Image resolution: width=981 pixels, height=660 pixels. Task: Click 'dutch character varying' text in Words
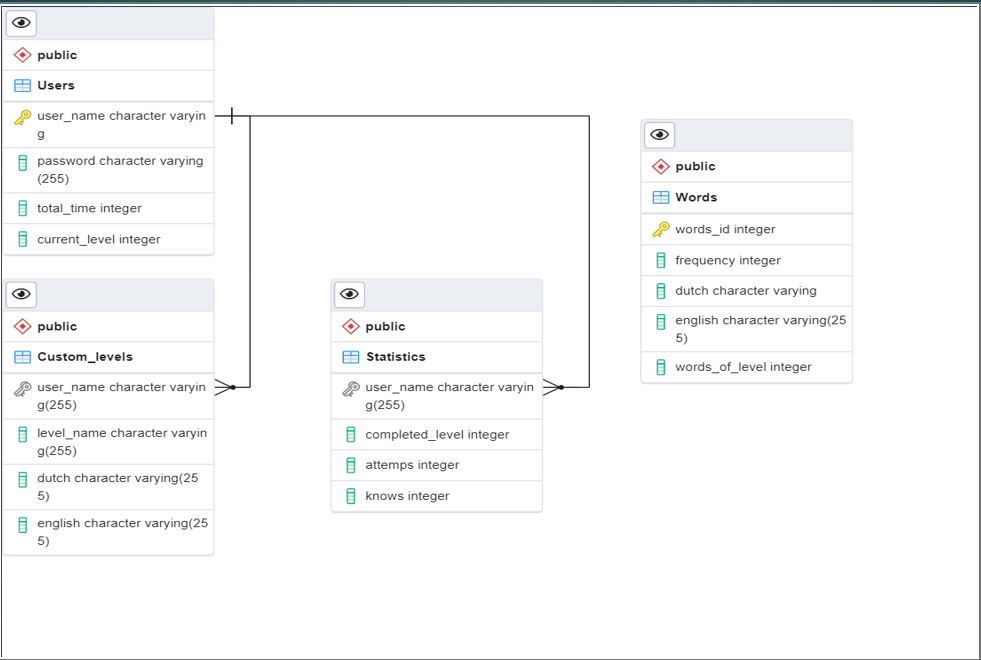point(746,291)
